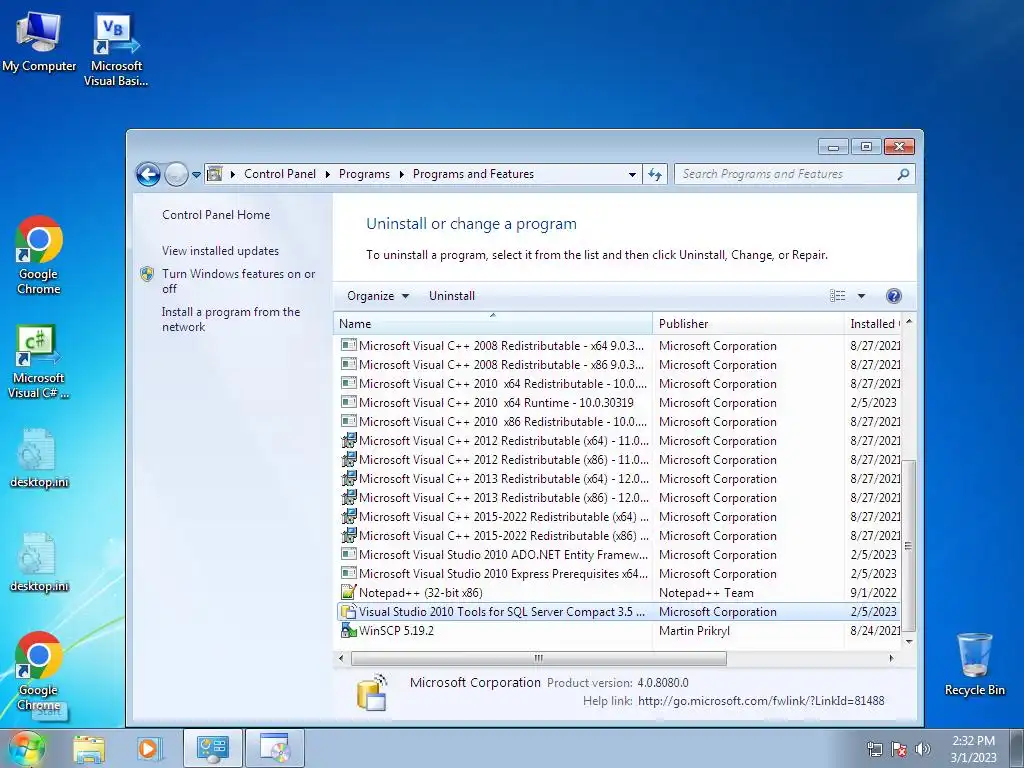This screenshot has width=1024, height=768.
Task: Click the scroll right arrow
Action: pos(891,658)
